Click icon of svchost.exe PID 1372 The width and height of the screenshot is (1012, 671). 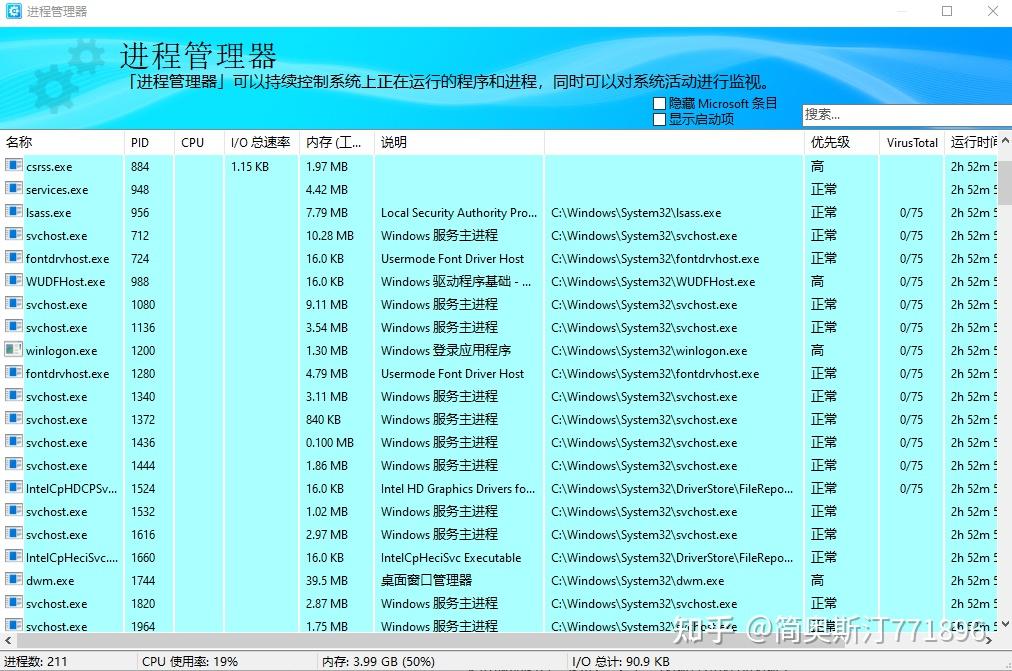pyautogui.click(x=14, y=419)
